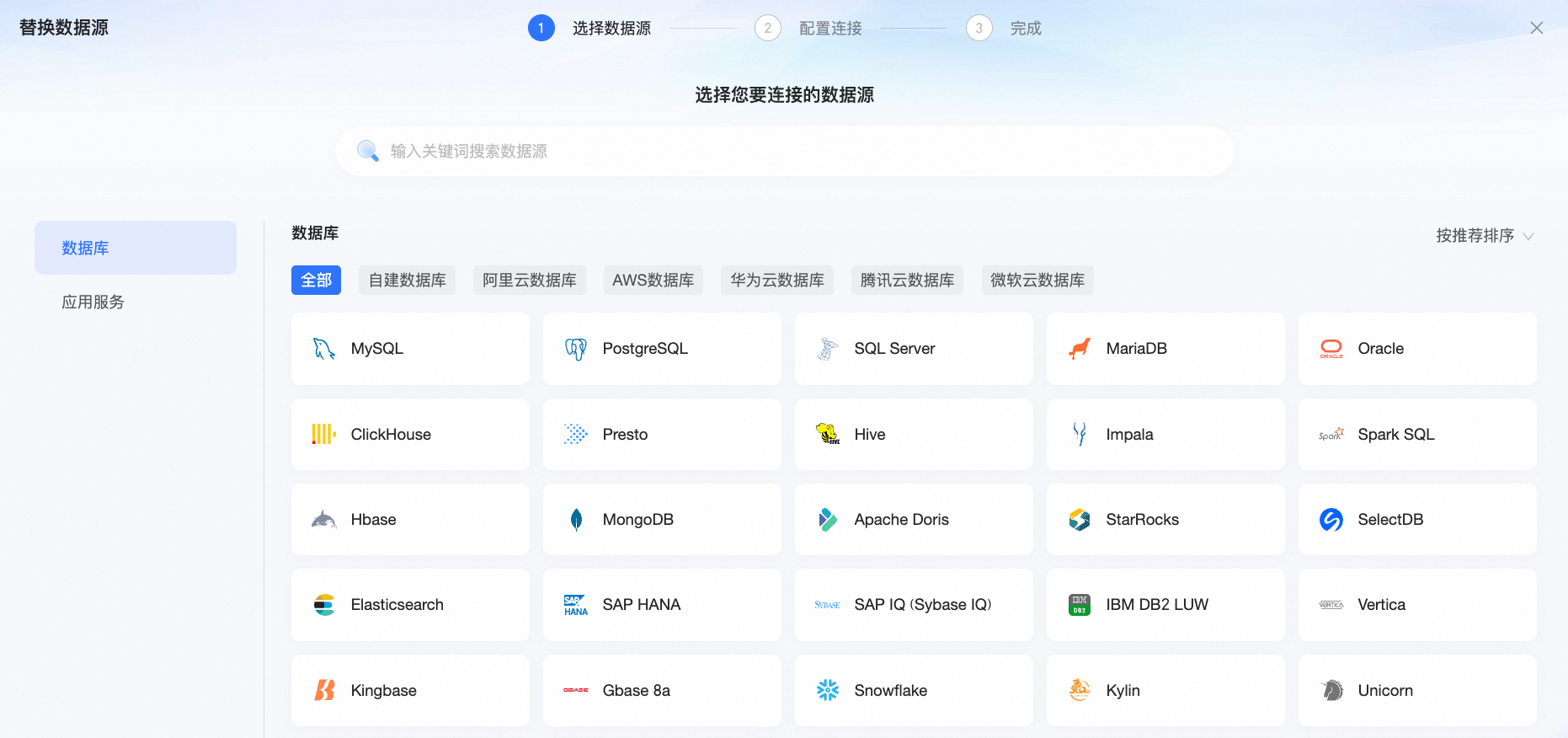Click the SAP HANA logo icon

576,605
